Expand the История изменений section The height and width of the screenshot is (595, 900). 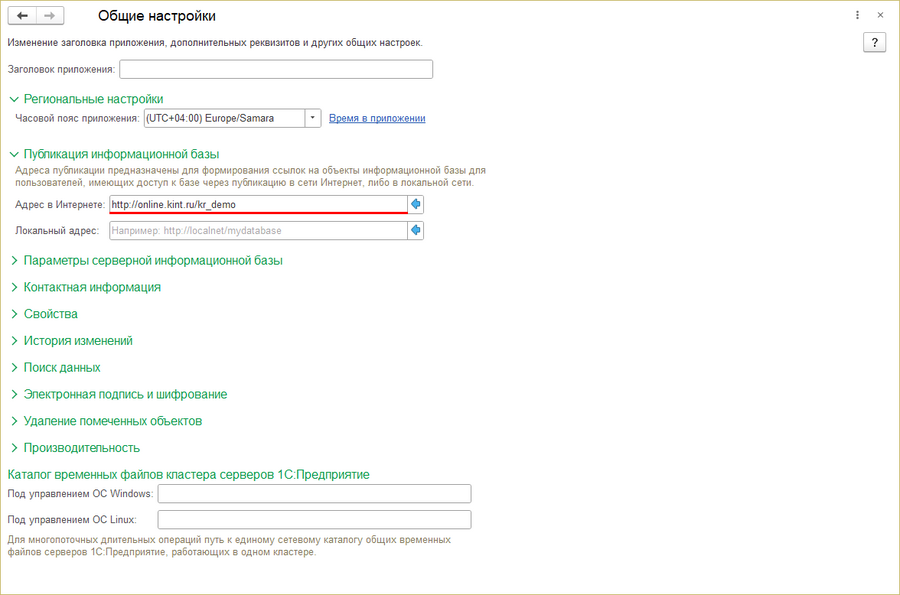click(x=72, y=341)
